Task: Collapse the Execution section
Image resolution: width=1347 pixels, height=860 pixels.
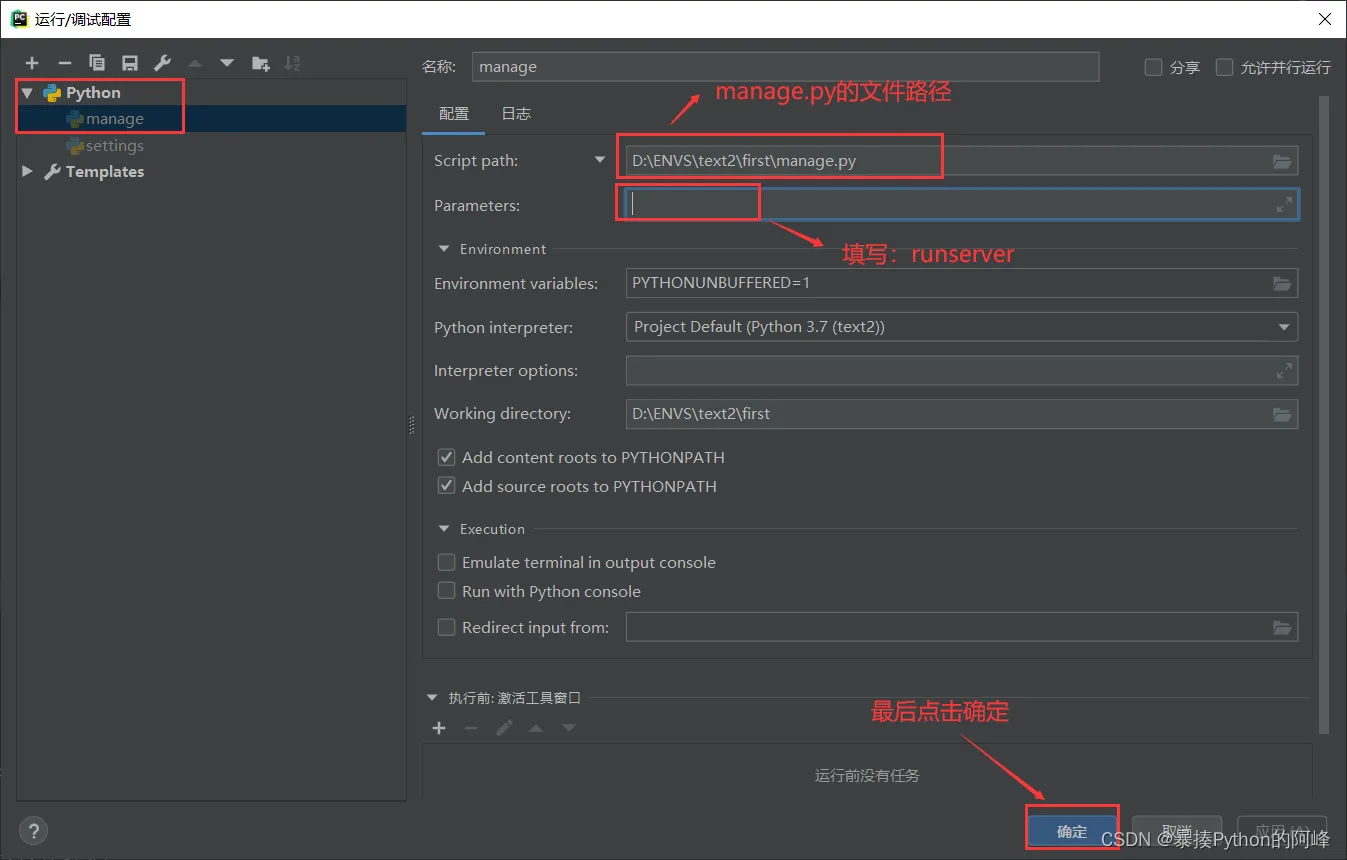Action: tap(444, 529)
